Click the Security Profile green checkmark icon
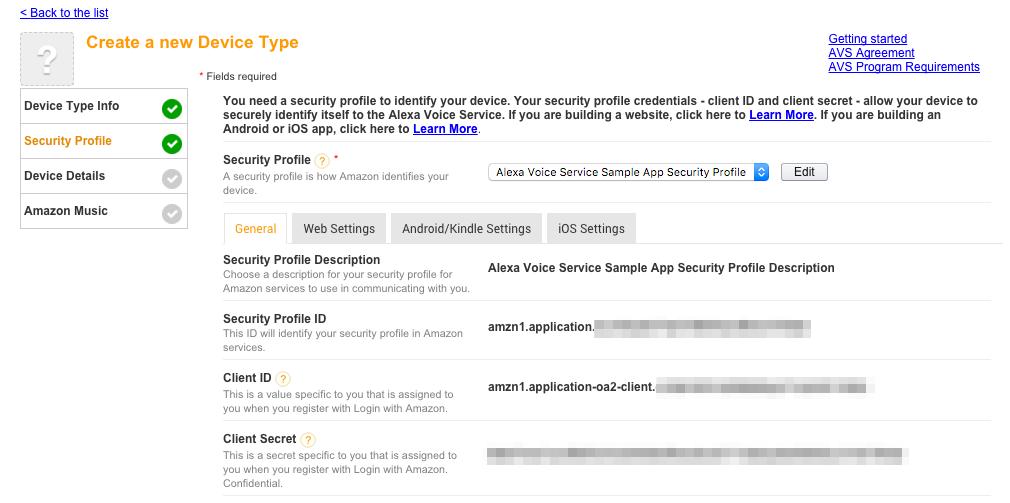 [x=172, y=143]
